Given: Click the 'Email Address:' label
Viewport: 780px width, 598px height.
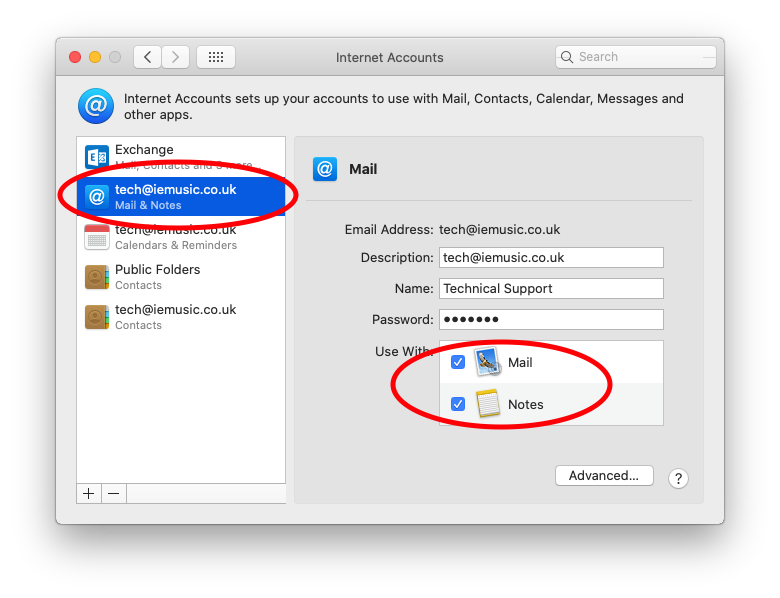Looking at the screenshot, I should (x=389, y=229).
